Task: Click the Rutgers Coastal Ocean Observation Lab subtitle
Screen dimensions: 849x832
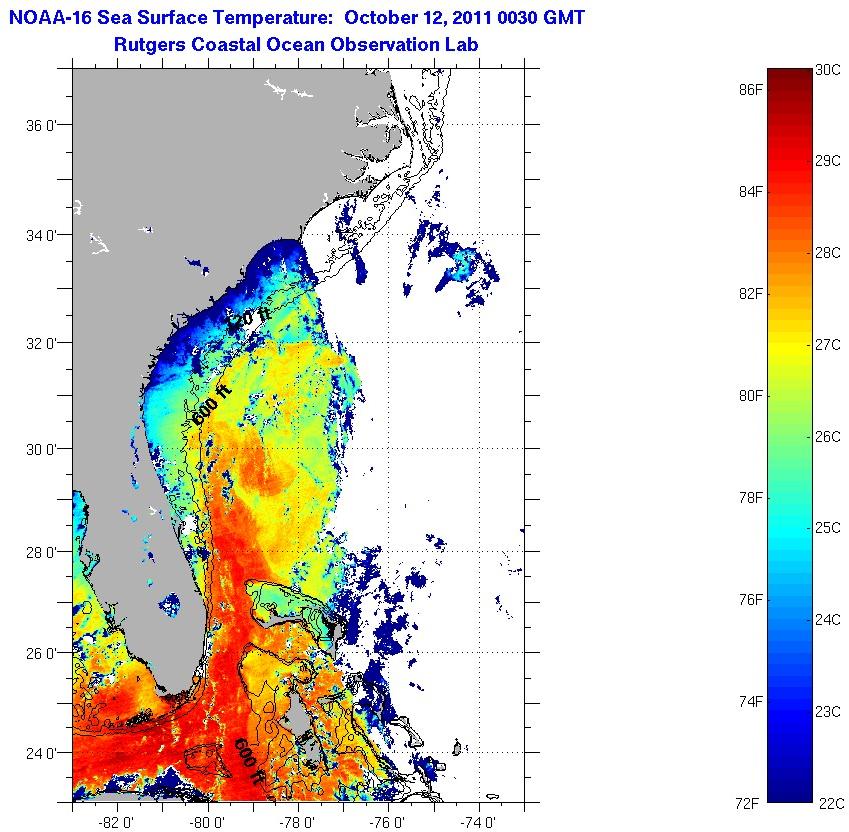Action: (x=296, y=44)
